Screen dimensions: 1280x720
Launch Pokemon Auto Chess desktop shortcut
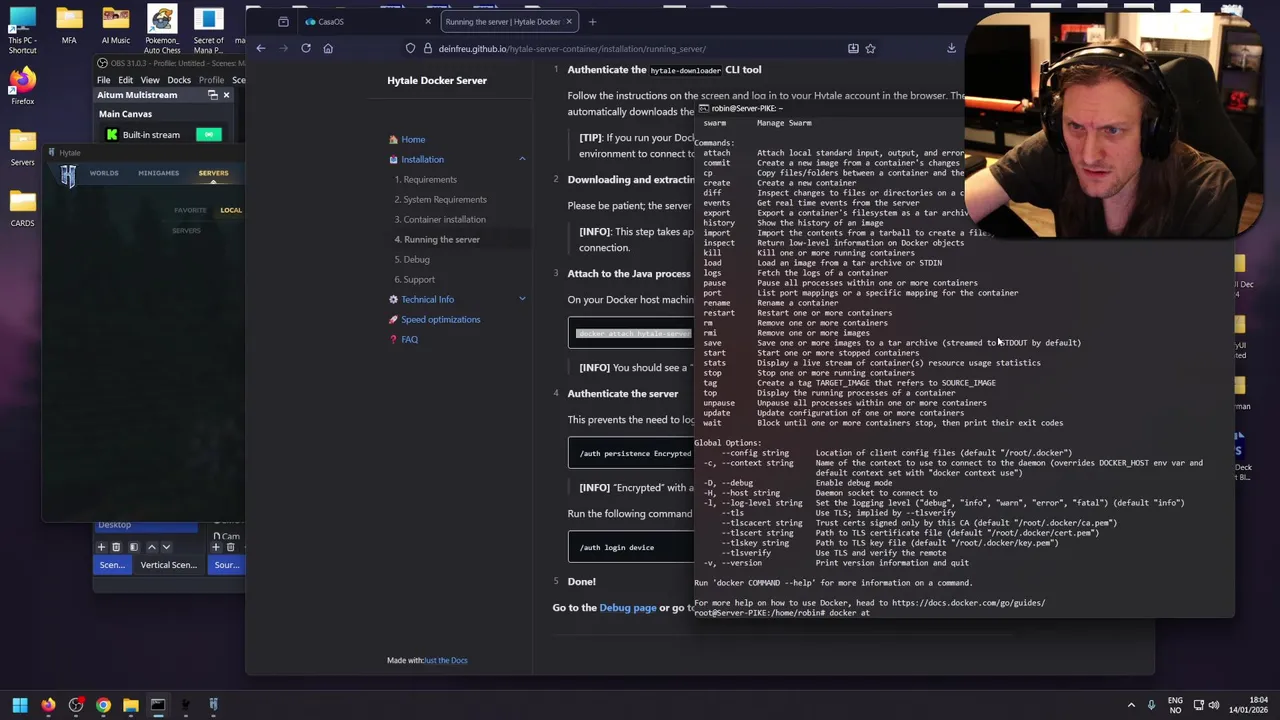162,28
